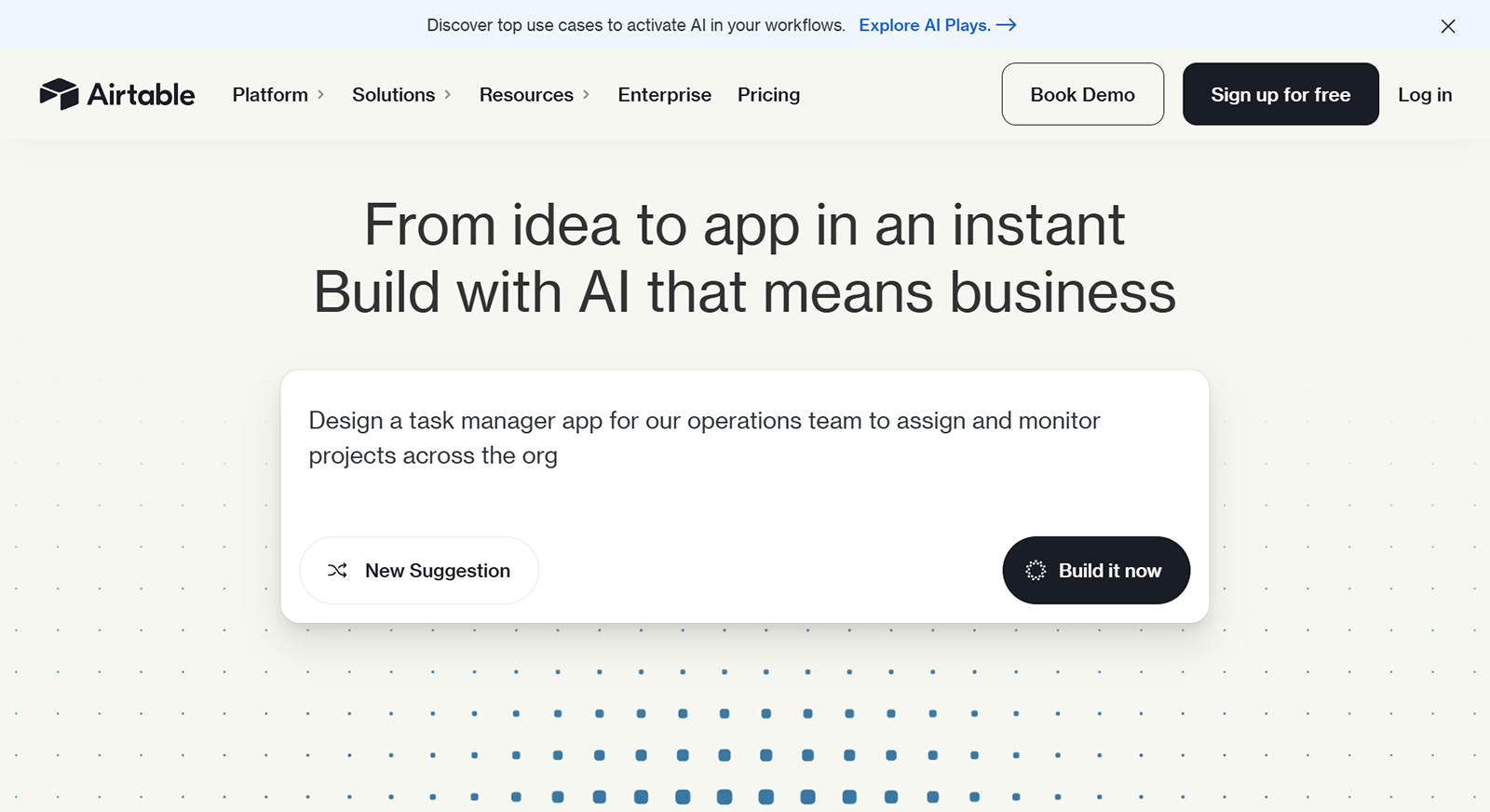Follow the Explore AI Plays link
This screenshot has width=1490, height=812.
click(924, 25)
